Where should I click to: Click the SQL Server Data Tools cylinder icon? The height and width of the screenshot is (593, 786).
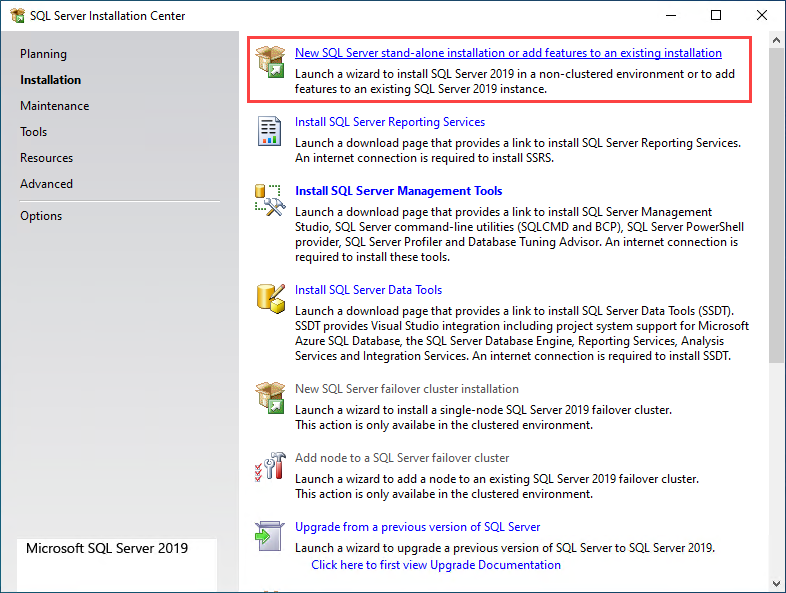pos(271,299)
